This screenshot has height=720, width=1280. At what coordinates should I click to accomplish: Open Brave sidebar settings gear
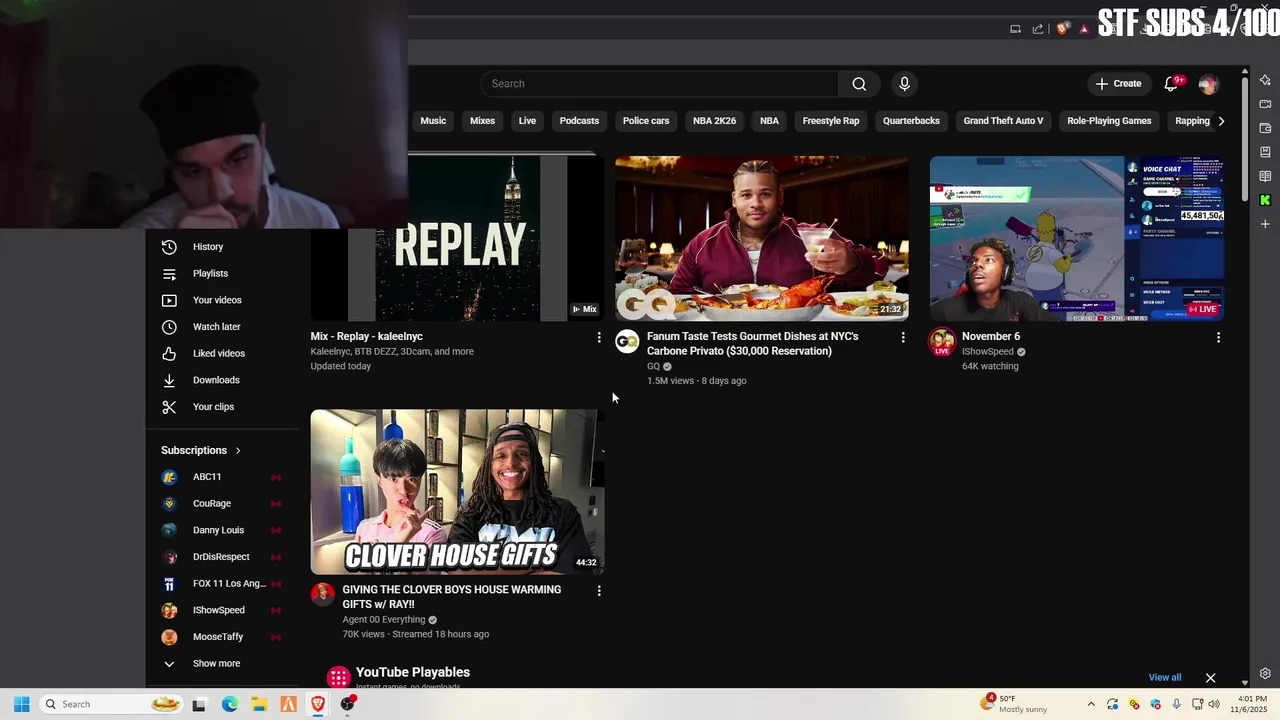[1265, 674]
